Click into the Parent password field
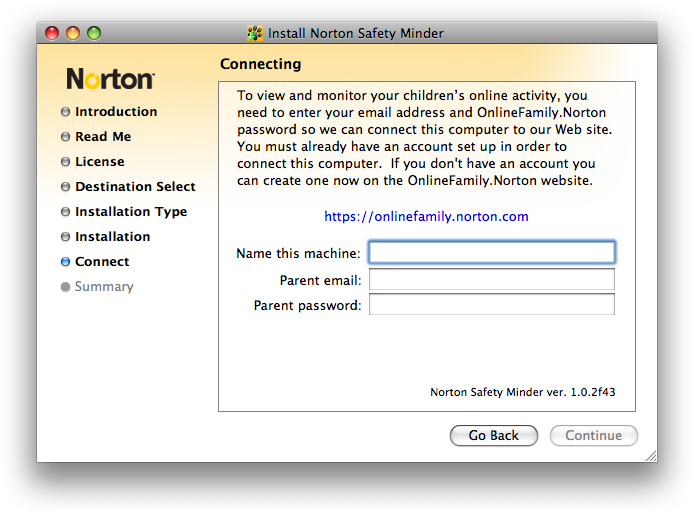 pyautogui.click(x=491, y=304)
